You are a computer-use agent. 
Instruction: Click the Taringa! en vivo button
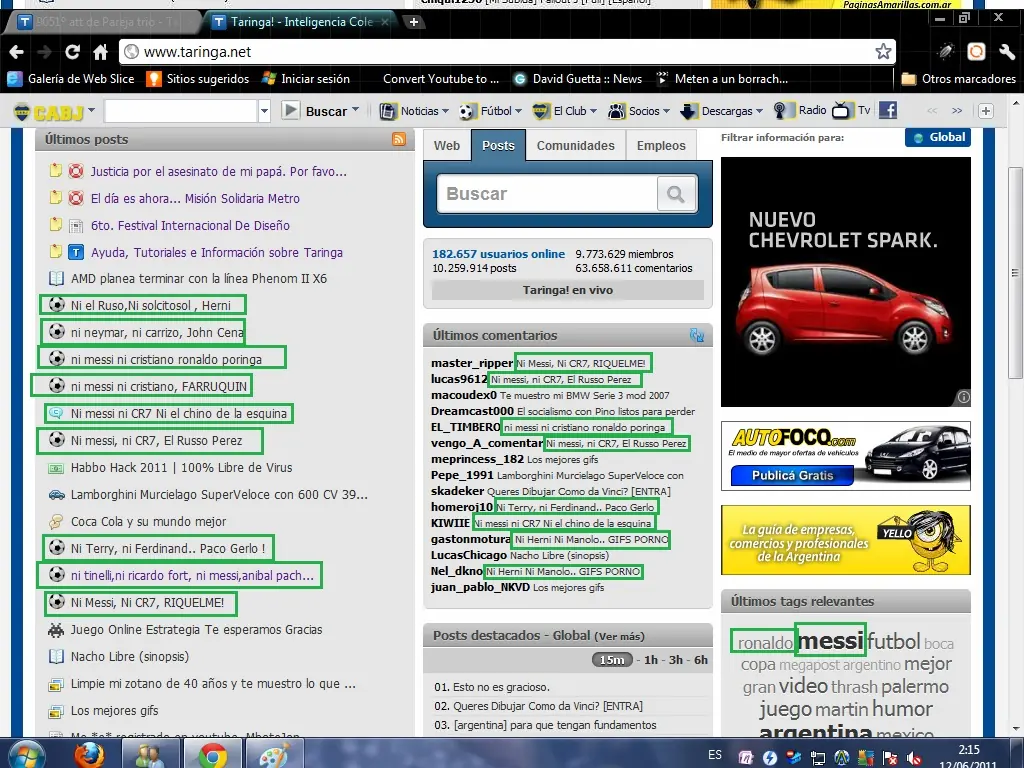pyautogui.click(x=568, y=290)
